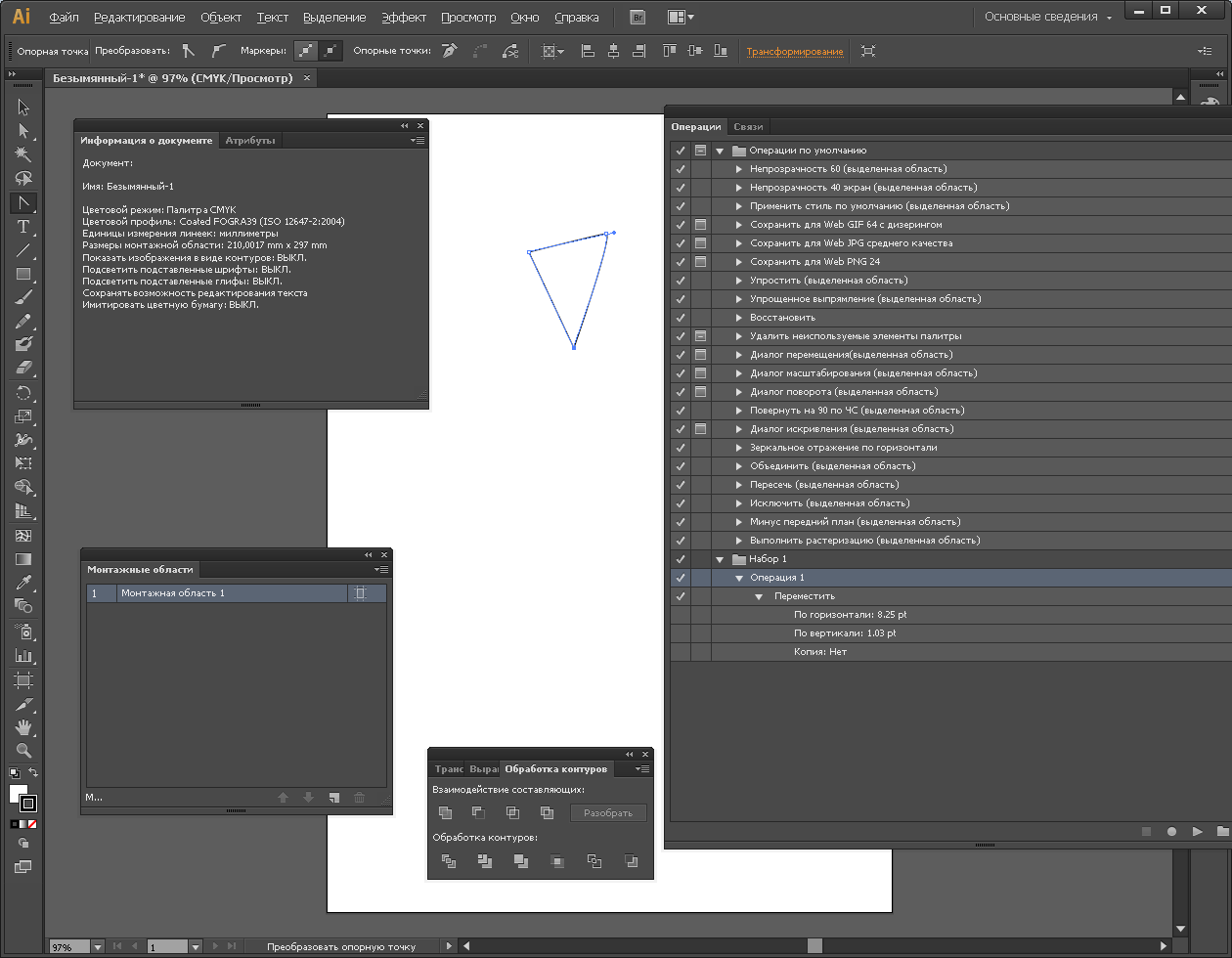Viewport: 1232px width, 958px height.
Task: Play the selected action
Action: tap(1197, 832)
